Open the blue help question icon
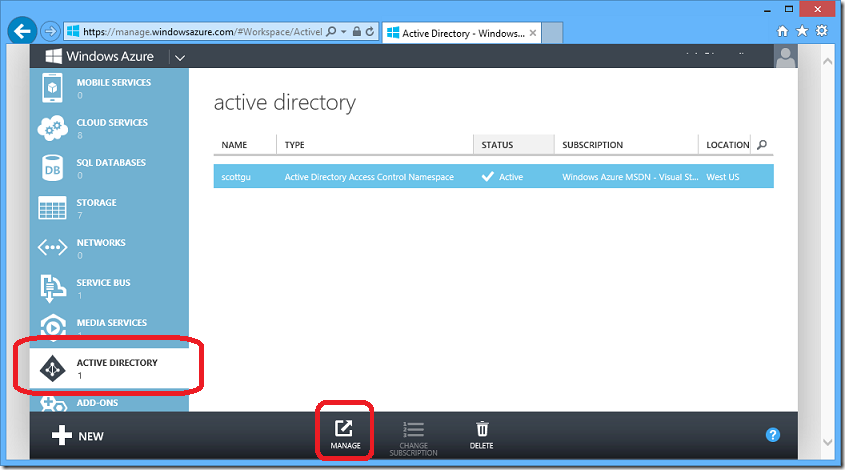Screen dimensions: 845x470 (x=773, y=434)
